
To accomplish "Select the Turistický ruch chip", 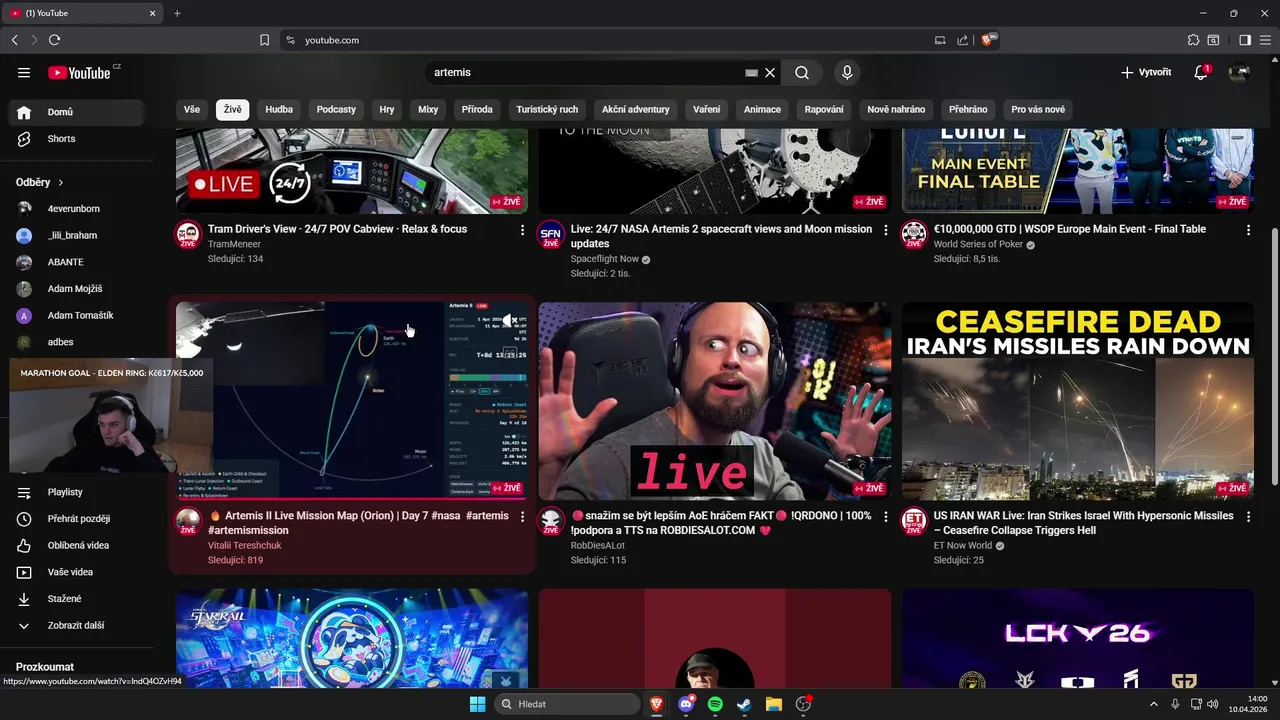I will [547, 109].
